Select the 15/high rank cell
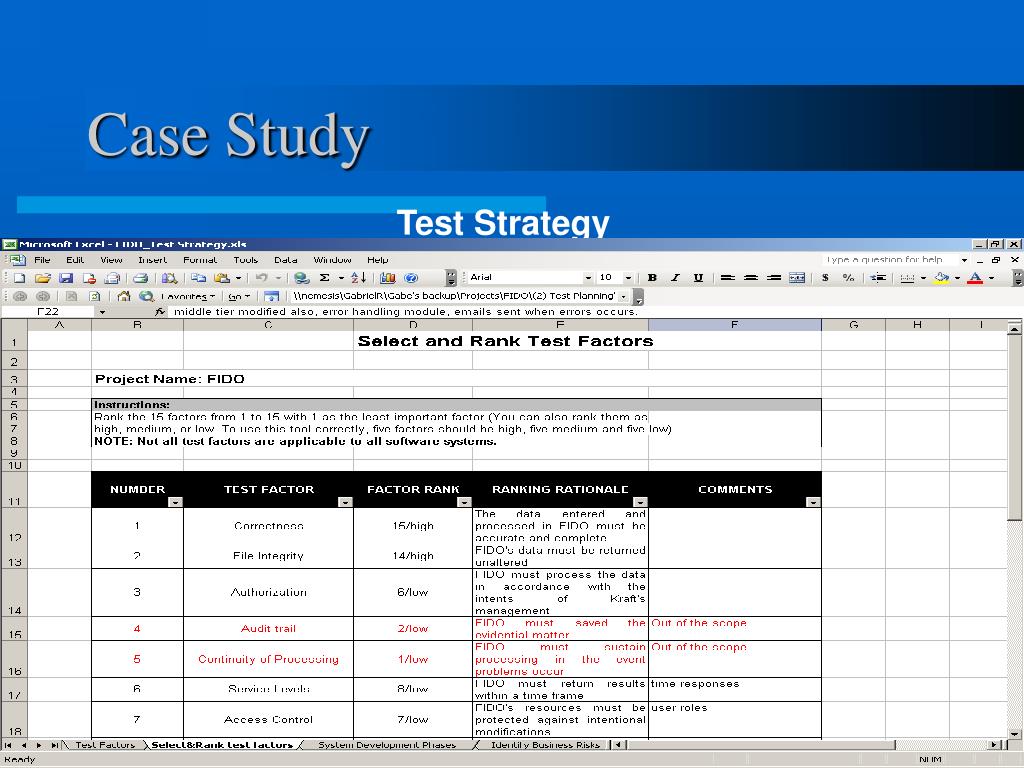 pyautogui.click(x=413, y=526)
